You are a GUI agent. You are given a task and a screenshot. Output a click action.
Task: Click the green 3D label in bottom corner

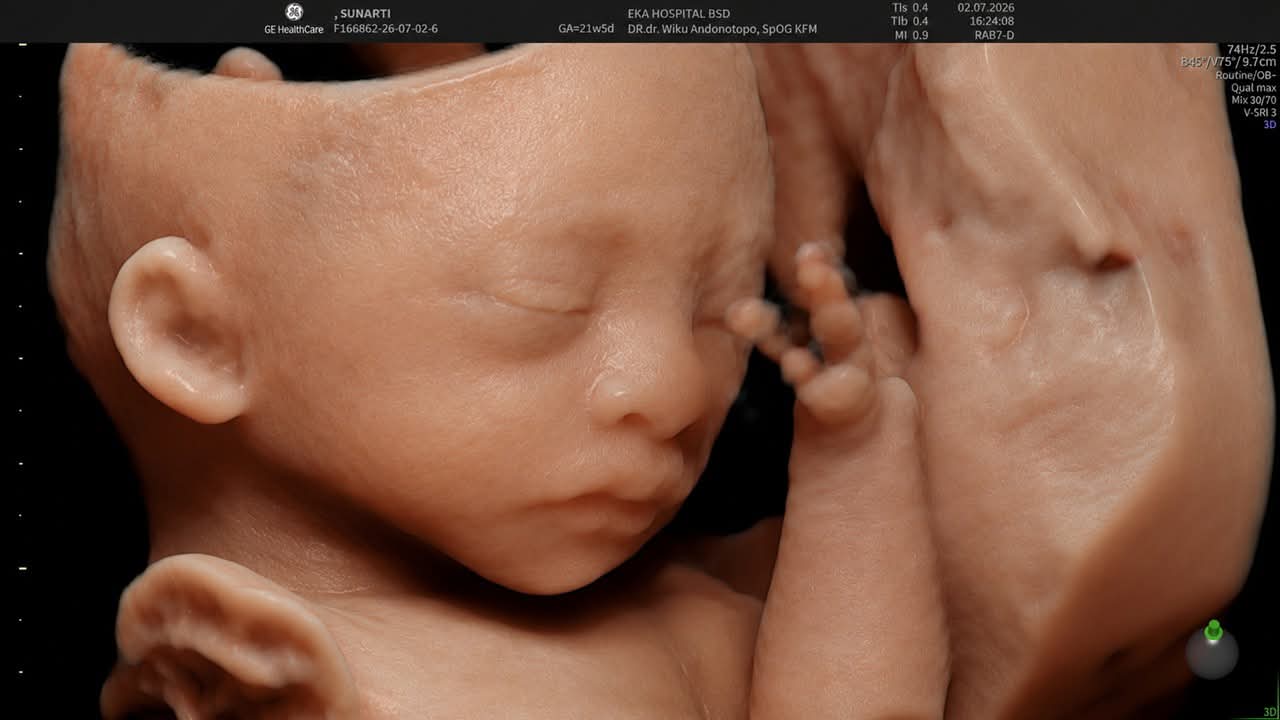[1270, 712]
